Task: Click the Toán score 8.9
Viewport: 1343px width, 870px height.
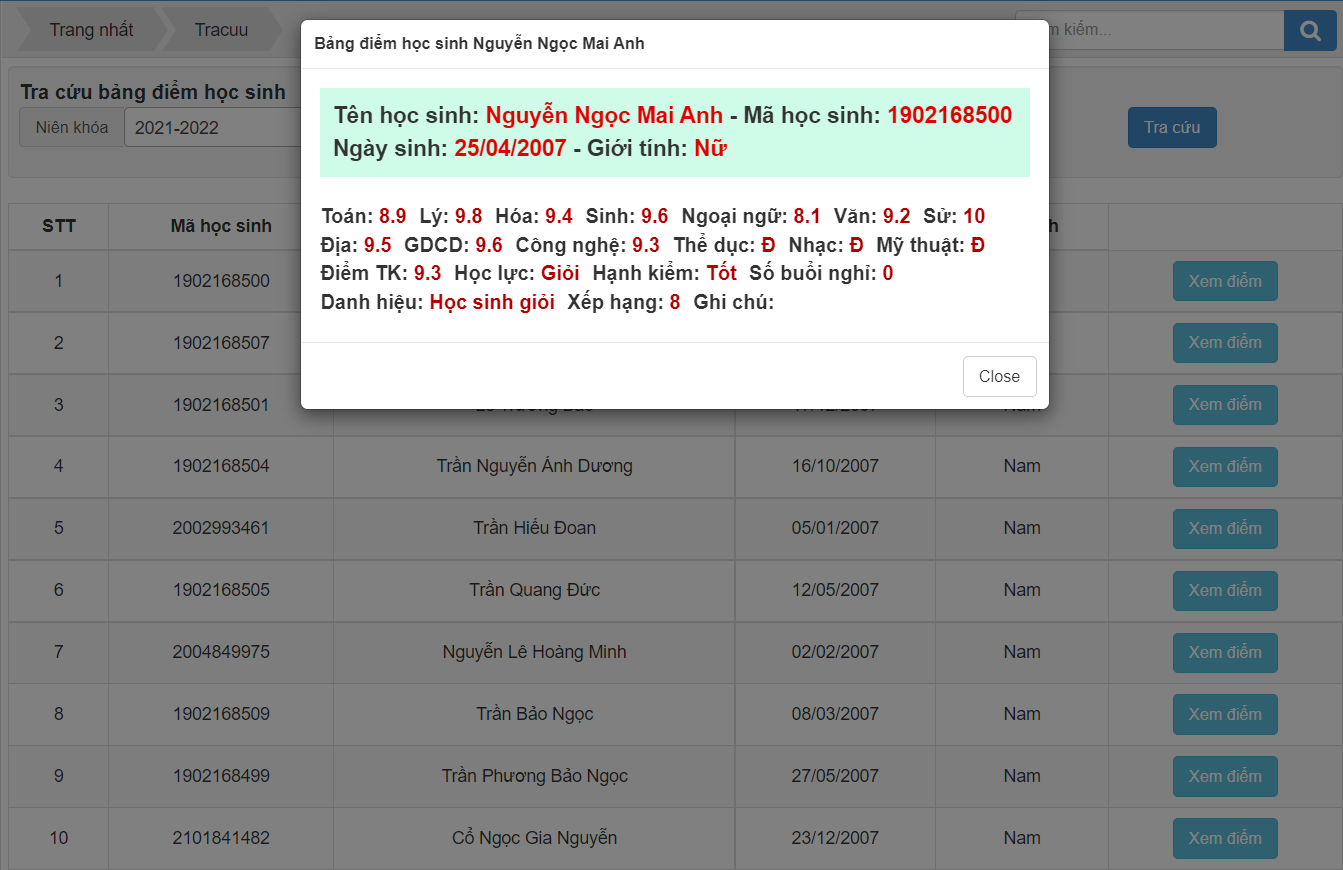Action: point(393,216)
